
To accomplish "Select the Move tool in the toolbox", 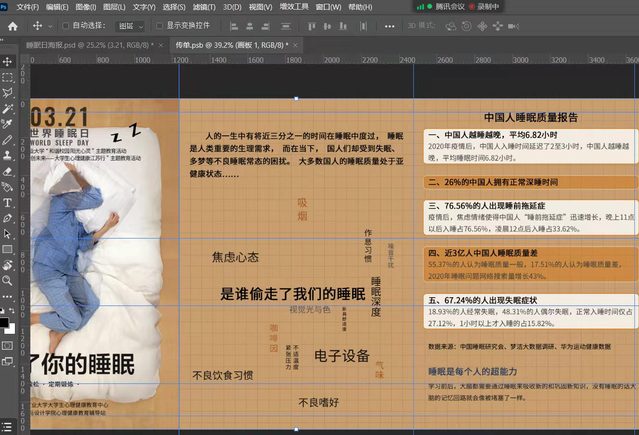I will [7, 62].
